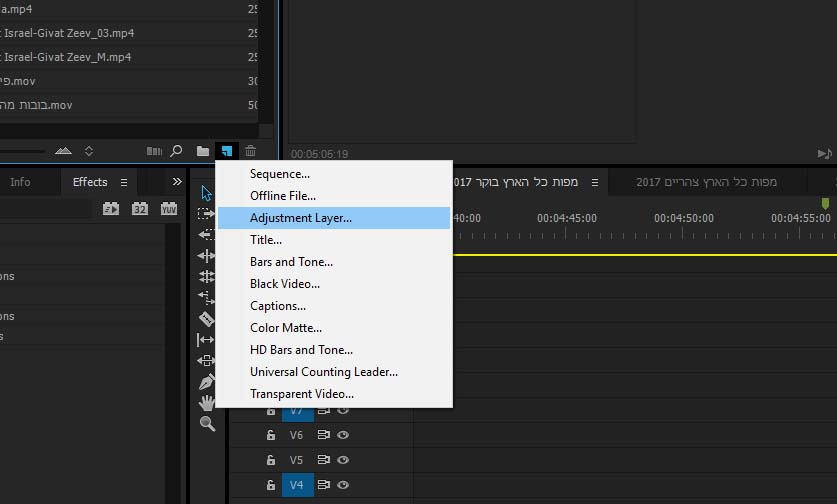The height and width of the screenshot is (504, 837).
Task: Open panel menu of בוקר 2017 sequence tab
Action: coord(595,183)
